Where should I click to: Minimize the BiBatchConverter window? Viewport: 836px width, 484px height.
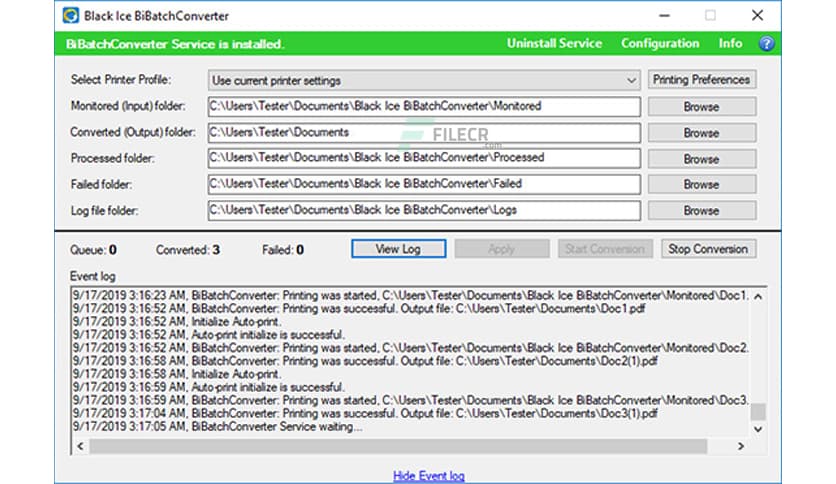click(x=664, y=15)
